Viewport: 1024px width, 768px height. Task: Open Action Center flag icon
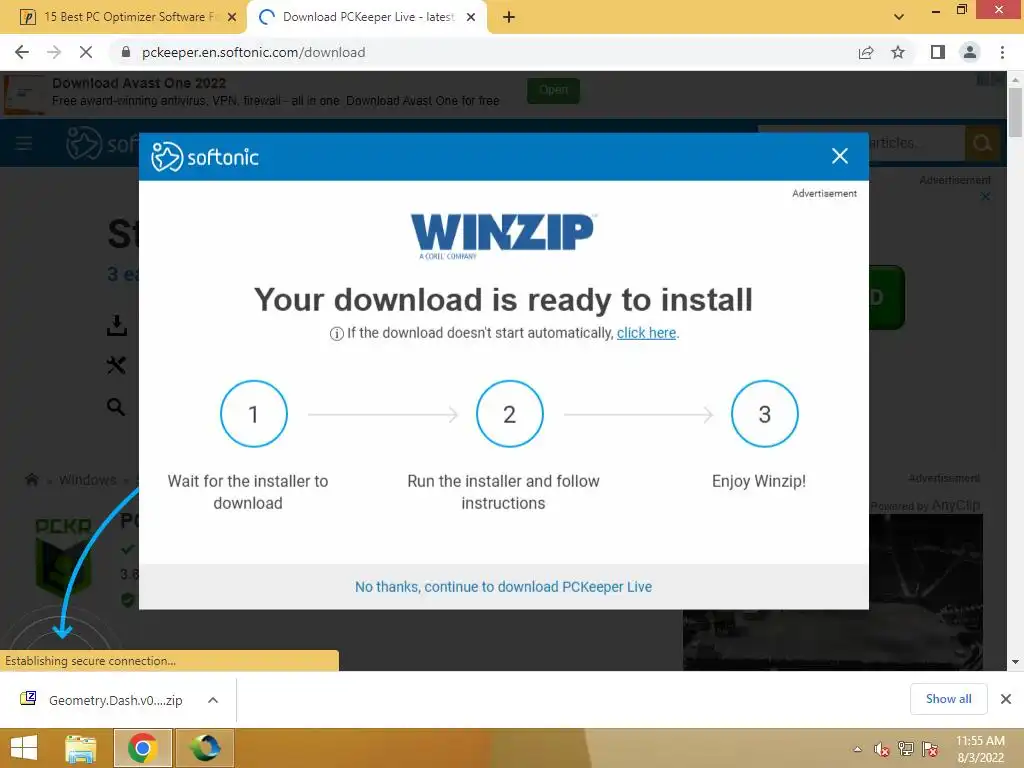[x=930, y=749]
